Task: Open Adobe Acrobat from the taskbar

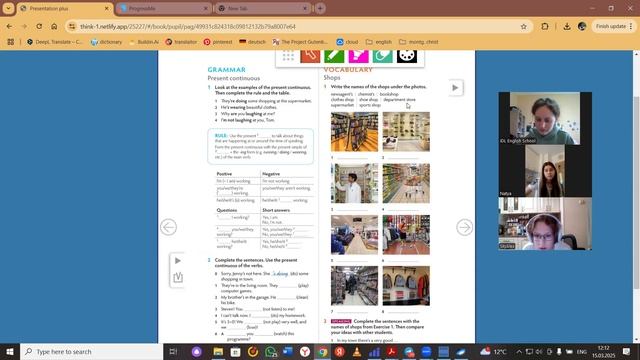Action: (x=391, y=351)
